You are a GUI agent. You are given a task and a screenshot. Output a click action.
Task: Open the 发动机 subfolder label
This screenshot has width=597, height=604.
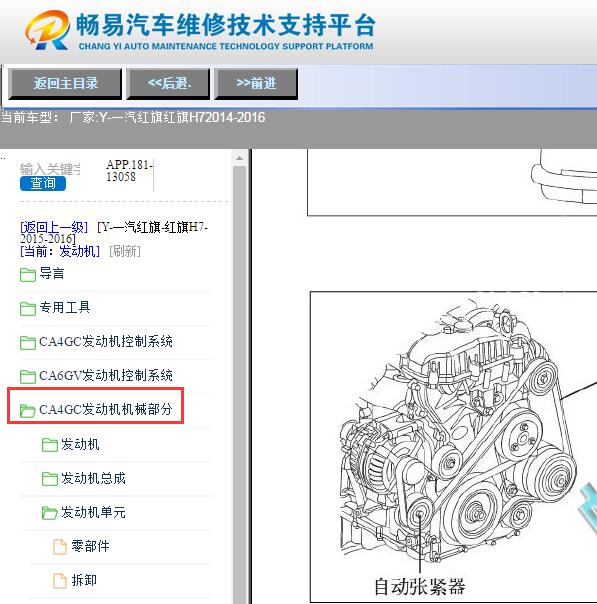(x=80, y=444)
